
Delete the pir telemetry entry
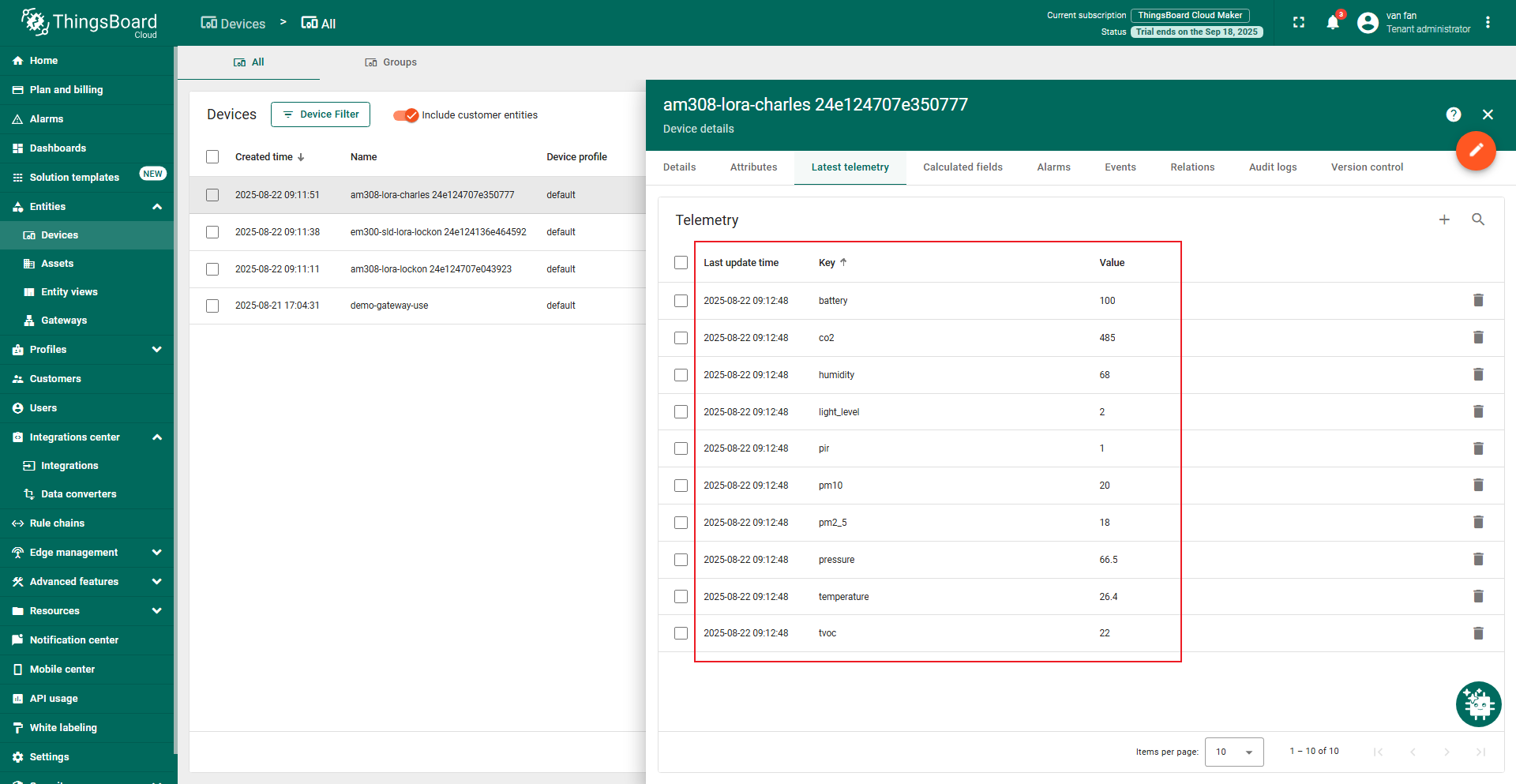pyautogui.click(x=1478, y=448)
